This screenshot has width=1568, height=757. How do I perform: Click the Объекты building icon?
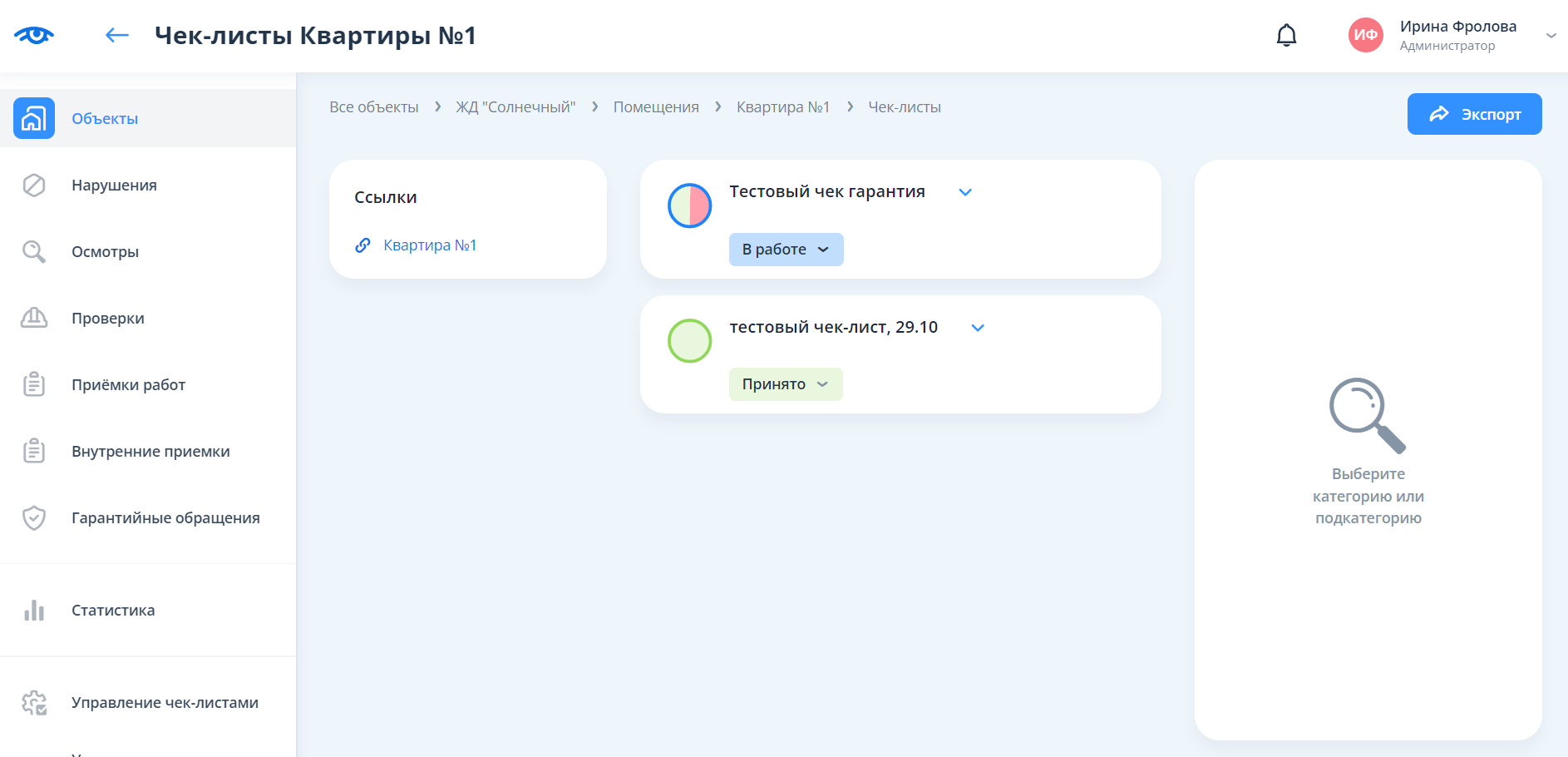34,118
